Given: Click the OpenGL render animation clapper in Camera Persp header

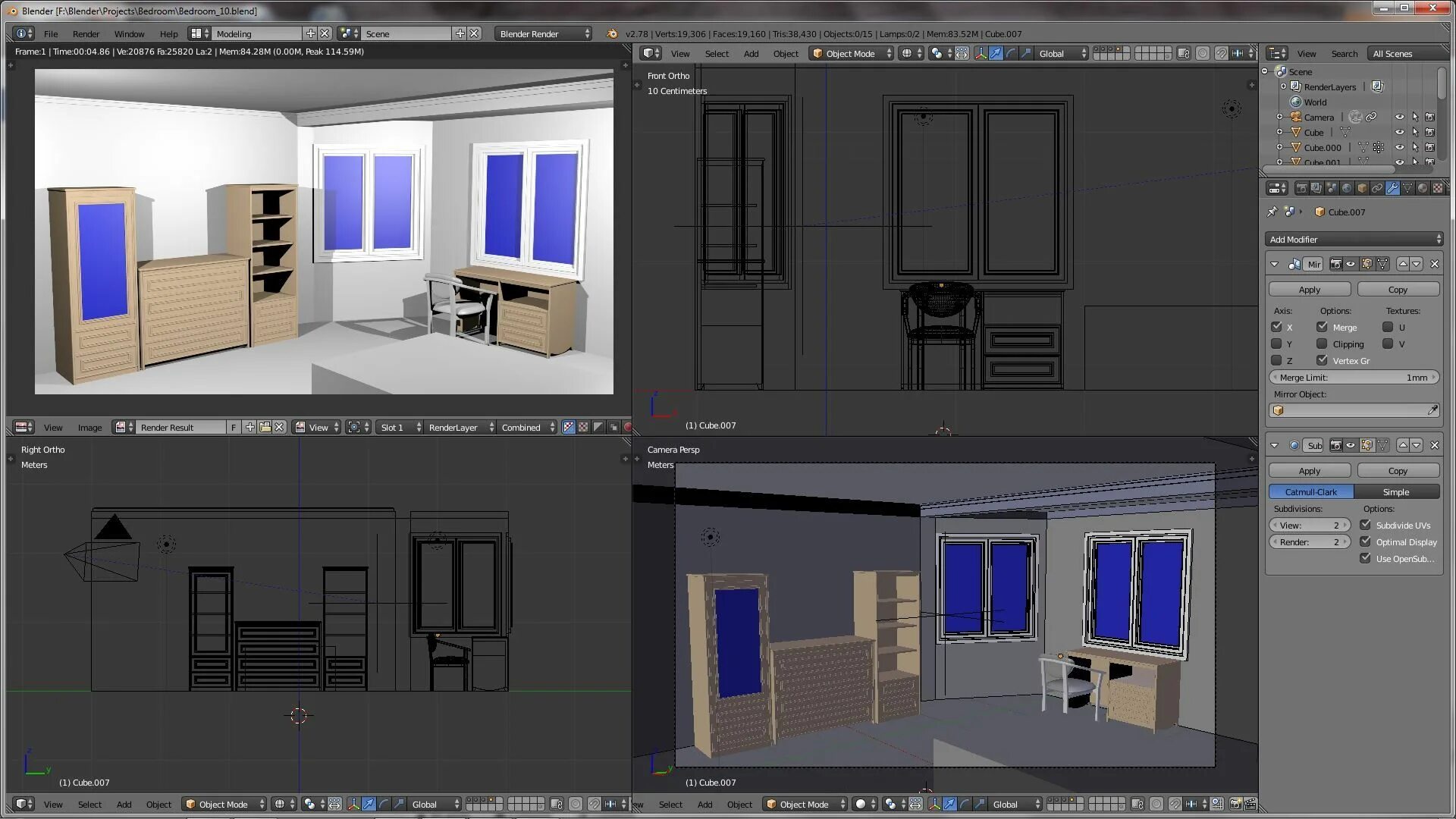Looking at the screenshot, I should click(x=1250, y=804).
